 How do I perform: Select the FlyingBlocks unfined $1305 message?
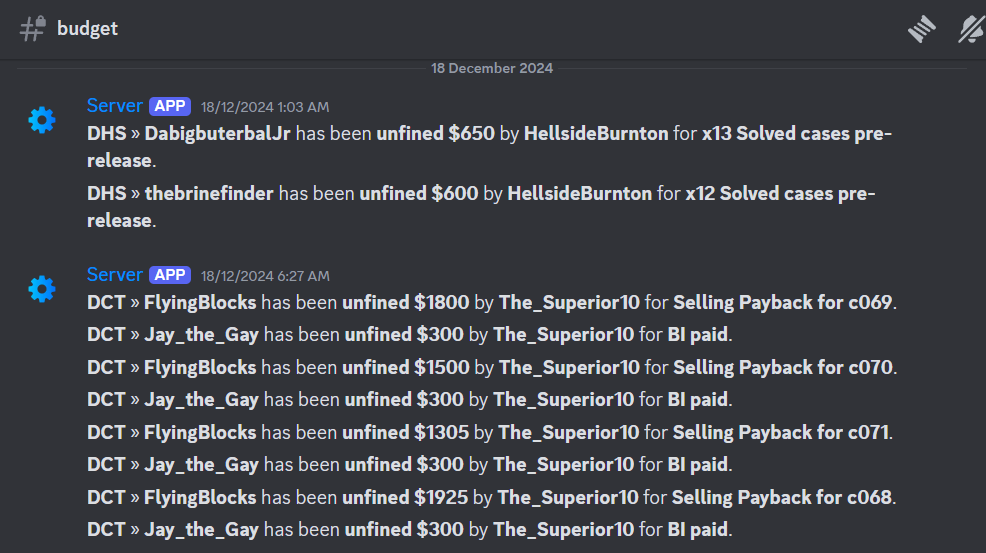pos(490,433)
